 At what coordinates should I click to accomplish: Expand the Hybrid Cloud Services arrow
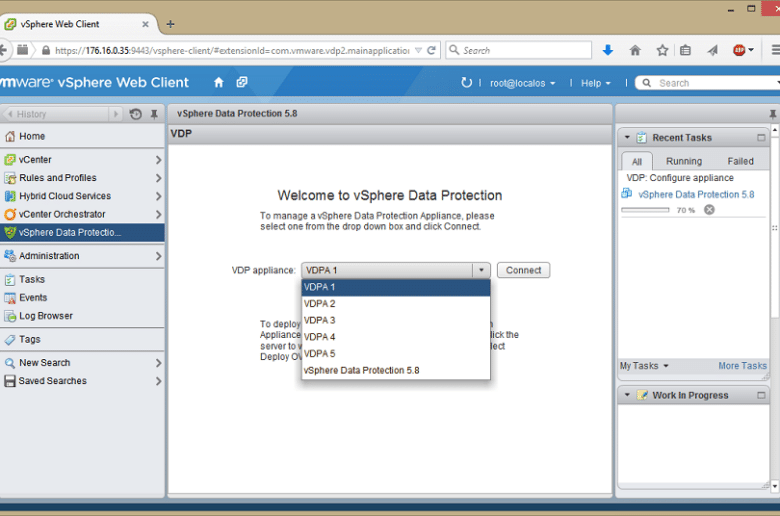(x=158, y=196)
